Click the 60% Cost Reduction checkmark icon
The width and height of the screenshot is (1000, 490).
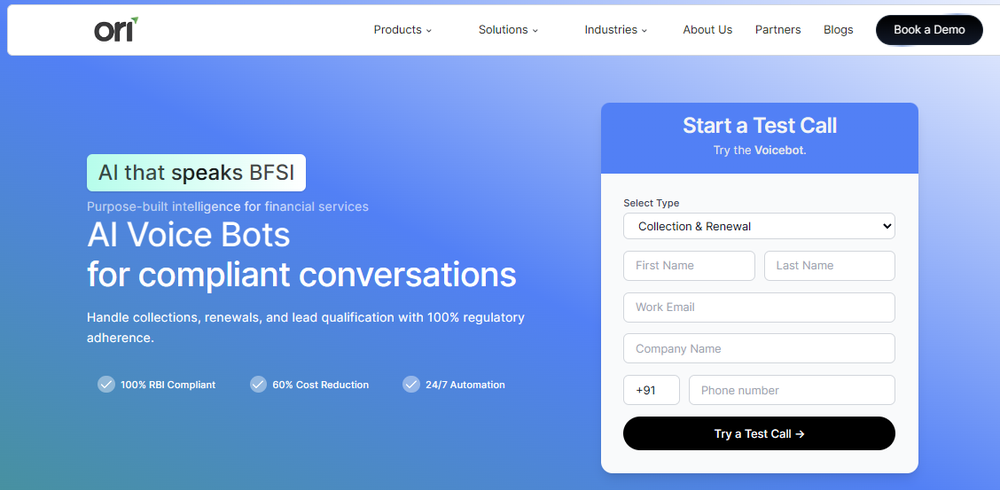(x=258, y=384)
